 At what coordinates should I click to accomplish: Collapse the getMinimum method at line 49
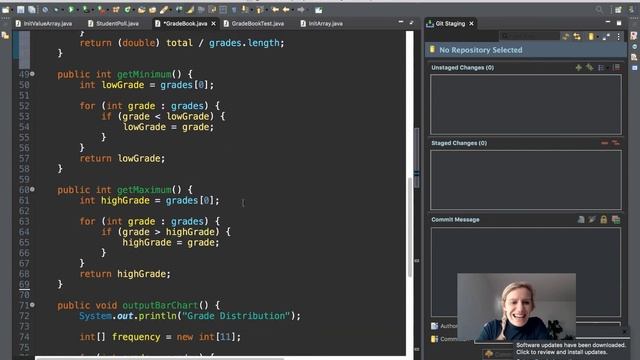pyautogui.click(x=32, y=74)
